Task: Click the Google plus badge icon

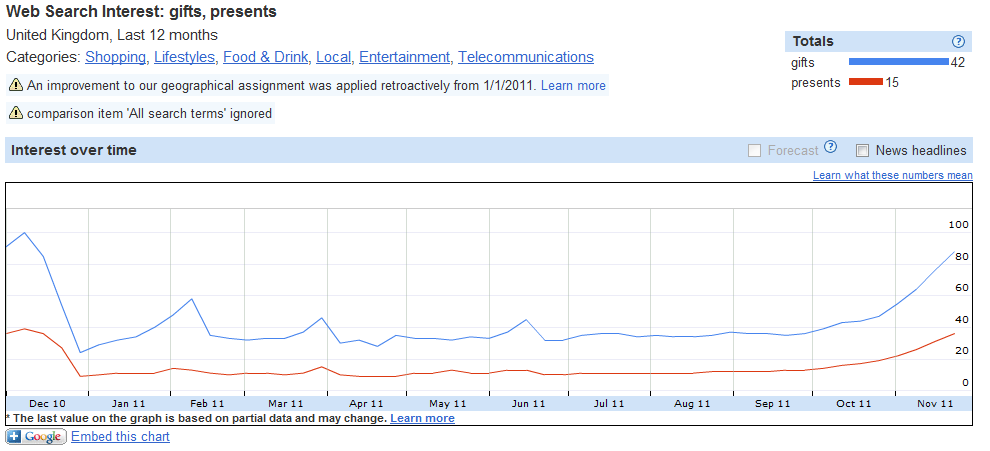Action: (x=36, y=436)
